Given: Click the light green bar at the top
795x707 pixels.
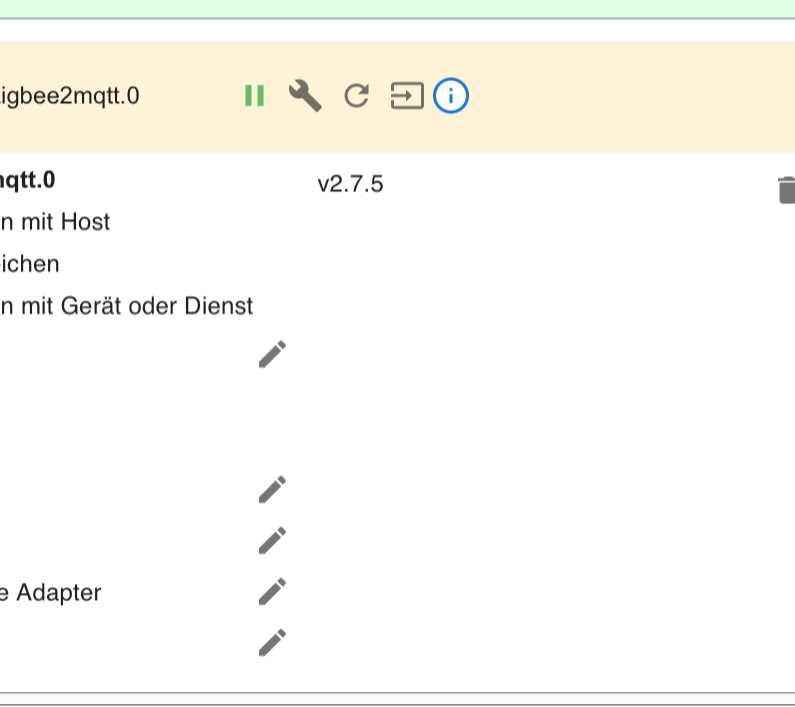Looking at the screenshot, I should tap(398, 9).
